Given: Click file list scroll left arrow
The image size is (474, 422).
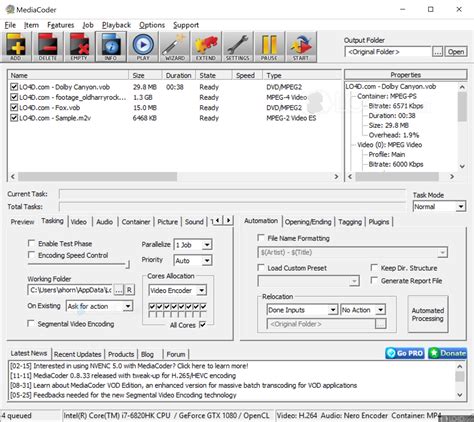Looking at the screenshot, I should coord(13,177).
